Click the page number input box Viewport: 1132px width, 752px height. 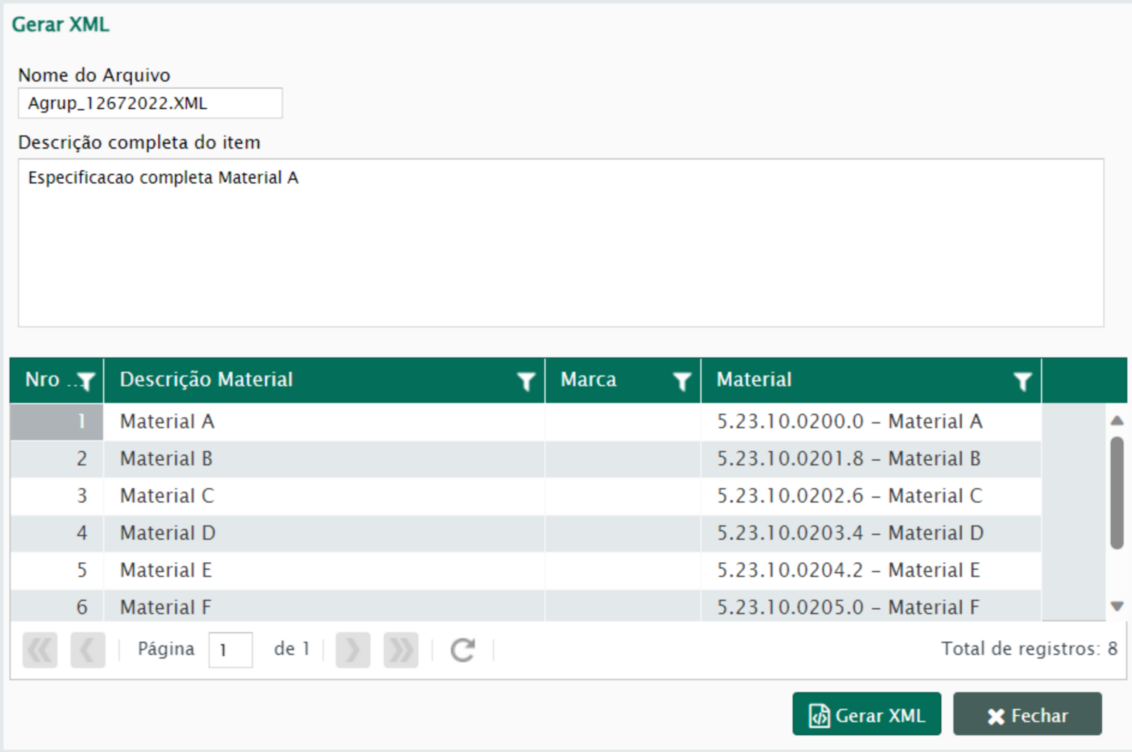(230, 650)
